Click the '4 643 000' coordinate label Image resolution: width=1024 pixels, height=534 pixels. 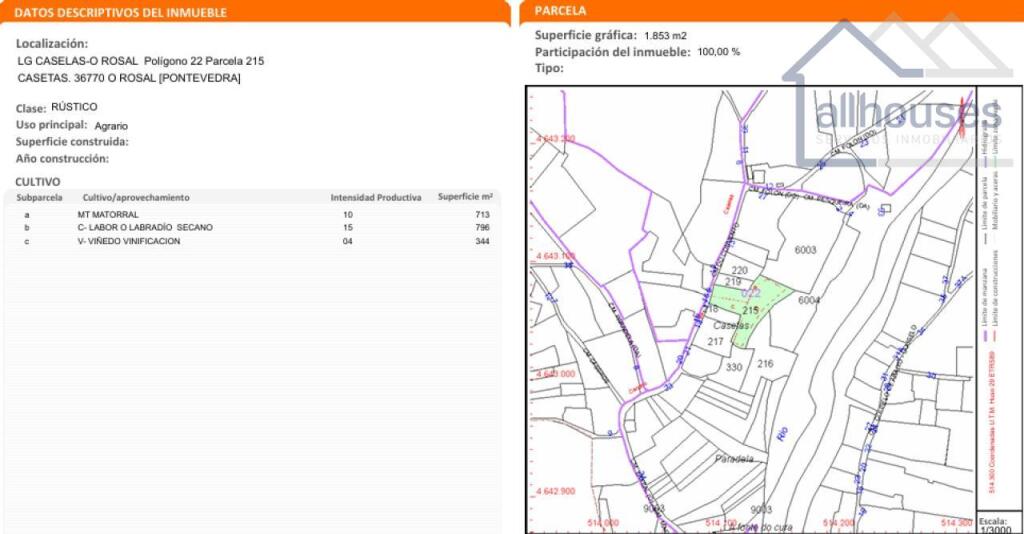(x=555, y=374)
